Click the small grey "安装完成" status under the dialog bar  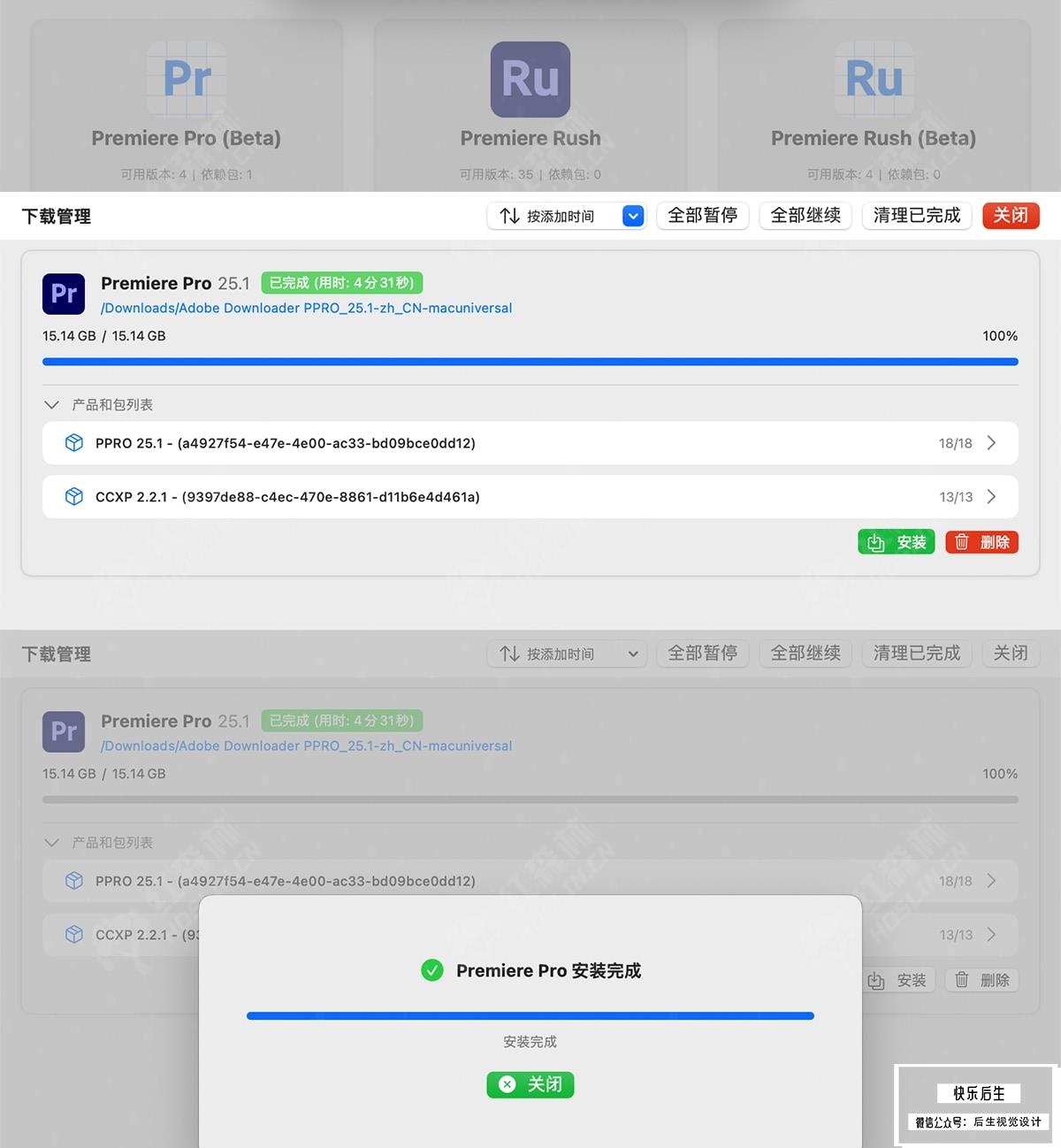tap(530, 1042)
